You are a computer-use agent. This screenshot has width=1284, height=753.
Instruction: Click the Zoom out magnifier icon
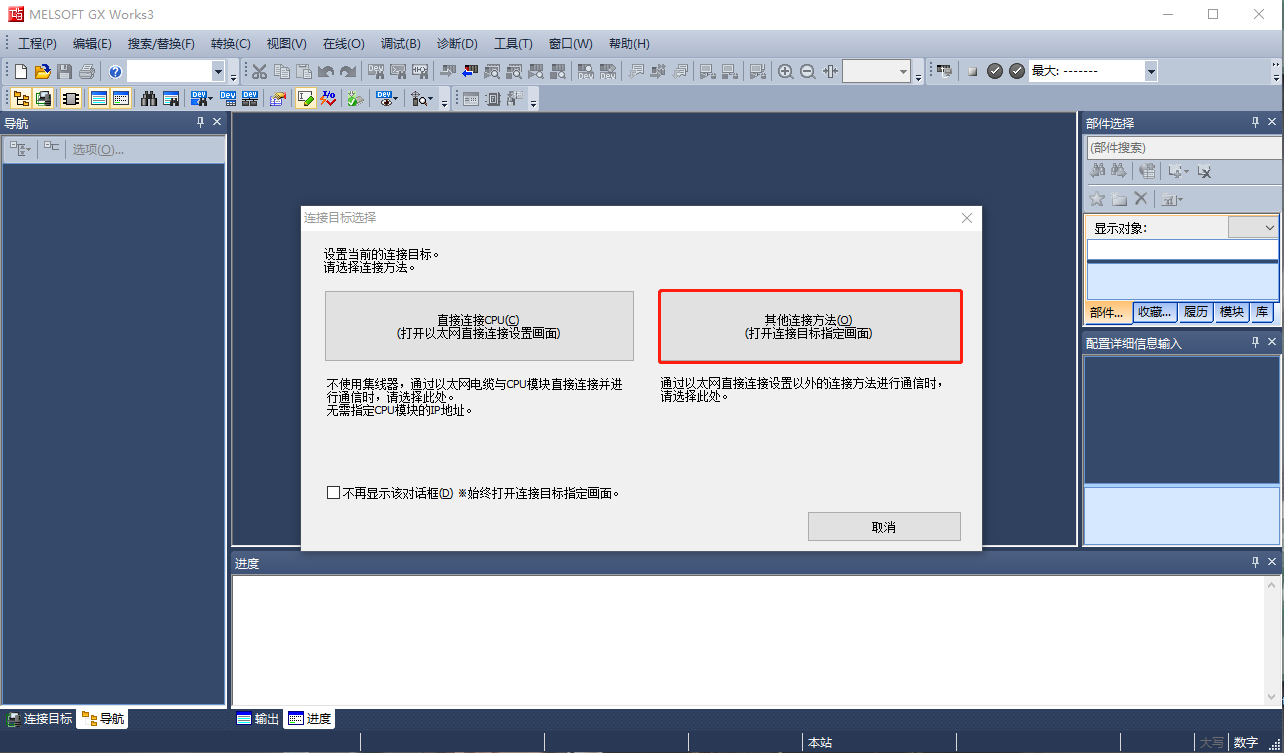(x=807, y=71)
